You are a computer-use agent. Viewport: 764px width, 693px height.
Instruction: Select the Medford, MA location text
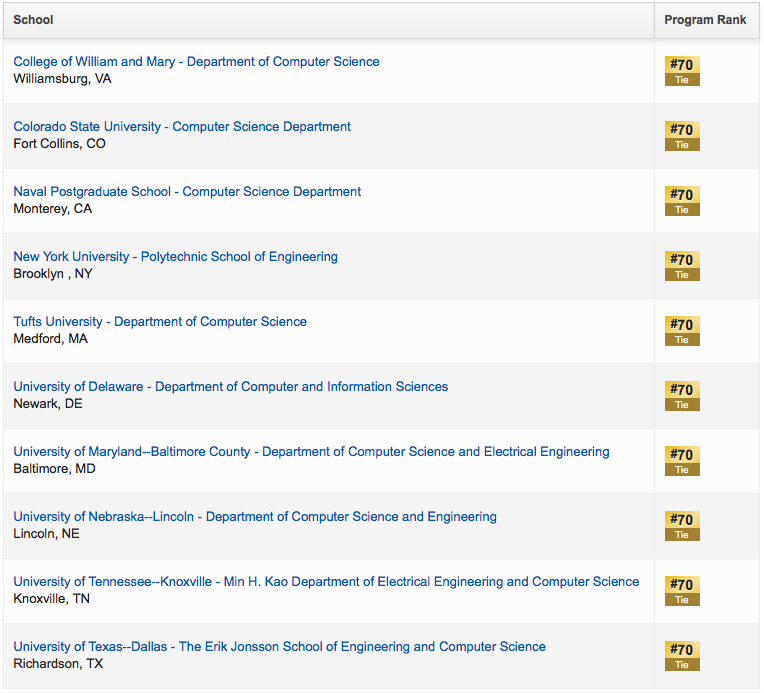pyautogui.click(x=51, y=339)
